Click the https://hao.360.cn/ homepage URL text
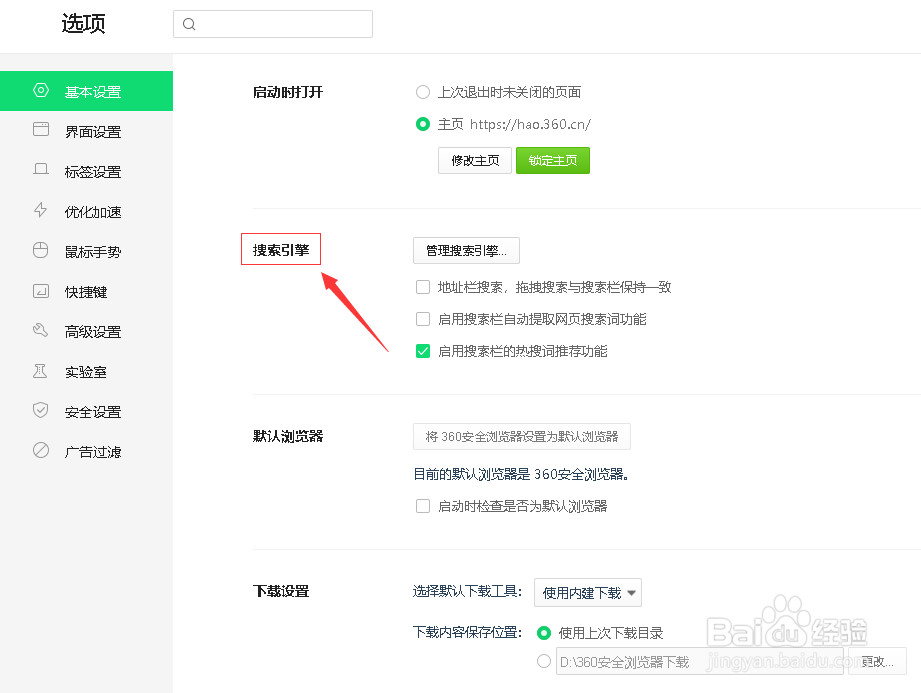 pos(530,125)
